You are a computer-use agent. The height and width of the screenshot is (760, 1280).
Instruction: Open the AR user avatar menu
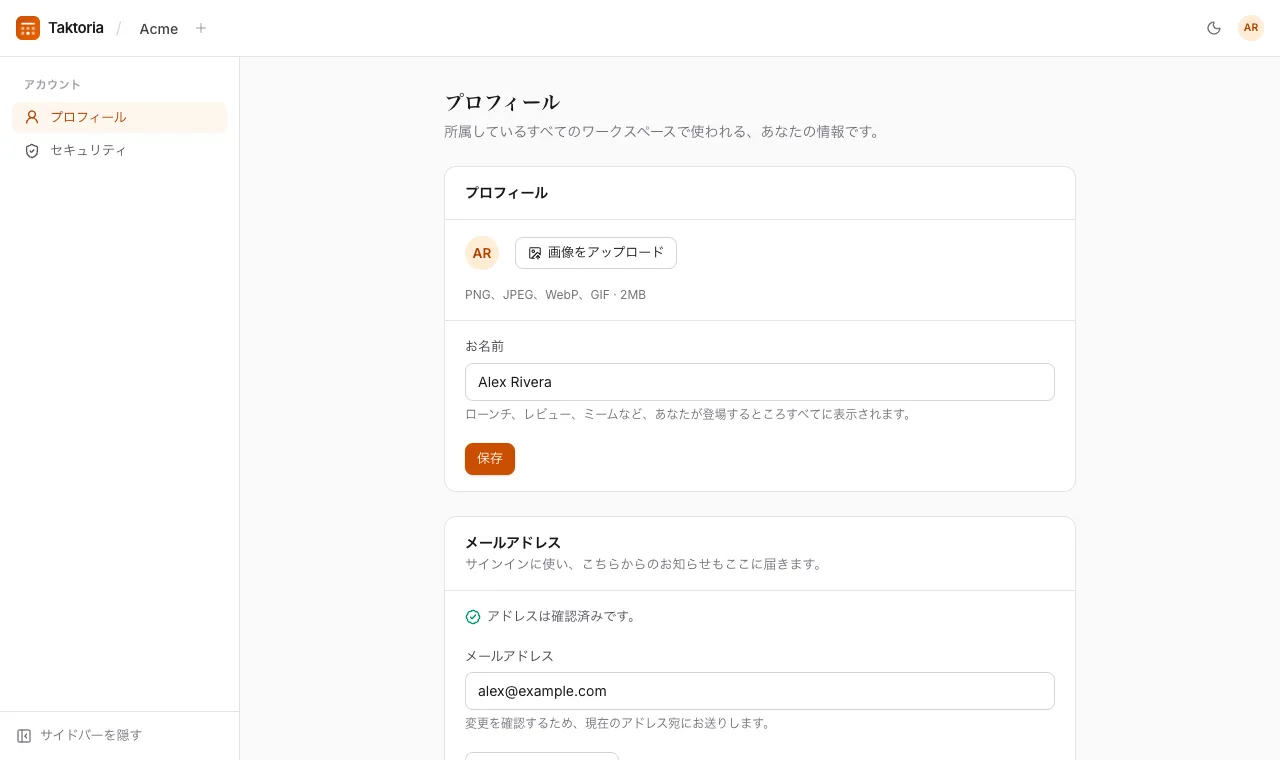[1251, 28]
